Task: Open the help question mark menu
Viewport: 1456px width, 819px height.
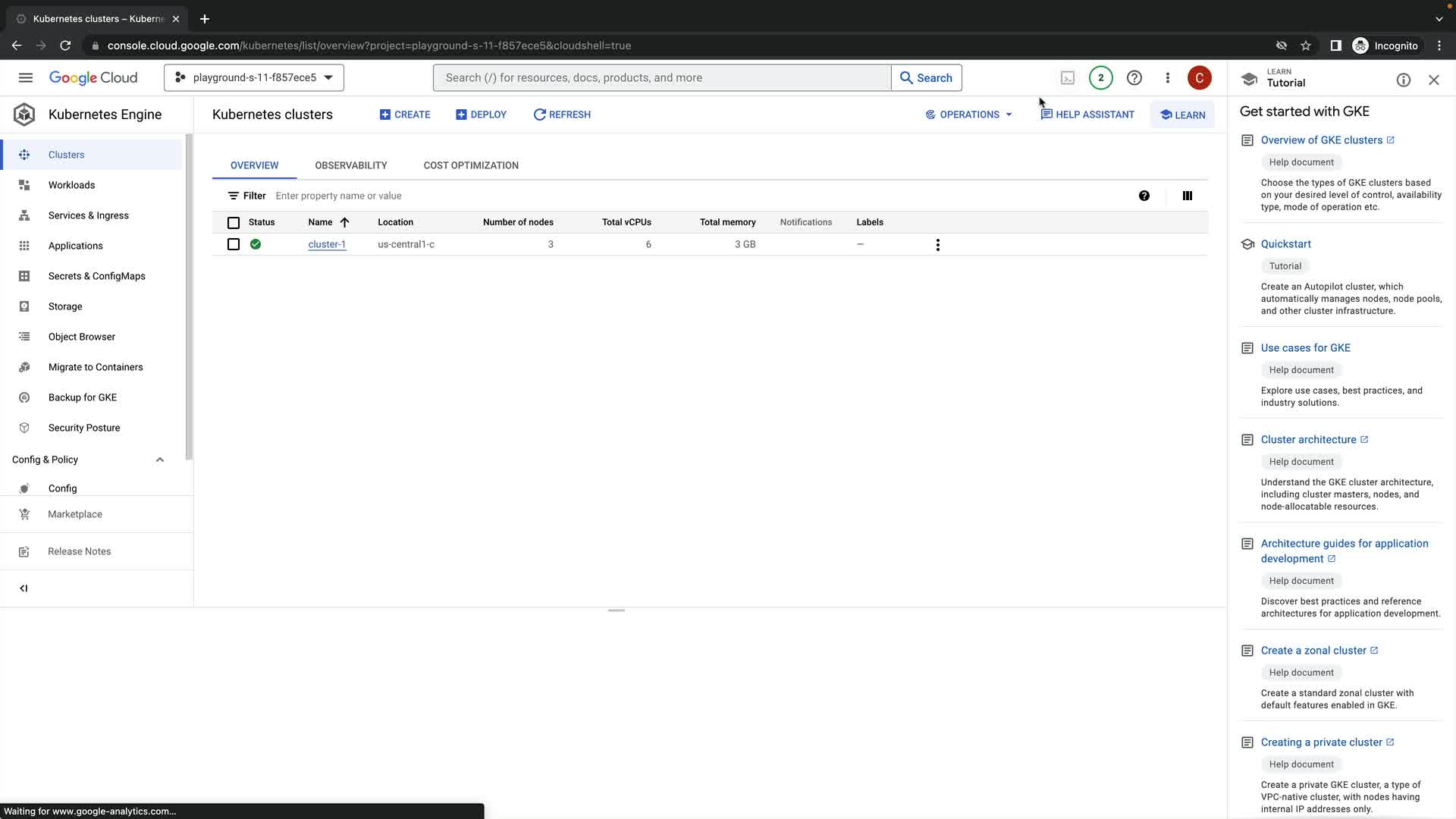Action: [1134, 78]
